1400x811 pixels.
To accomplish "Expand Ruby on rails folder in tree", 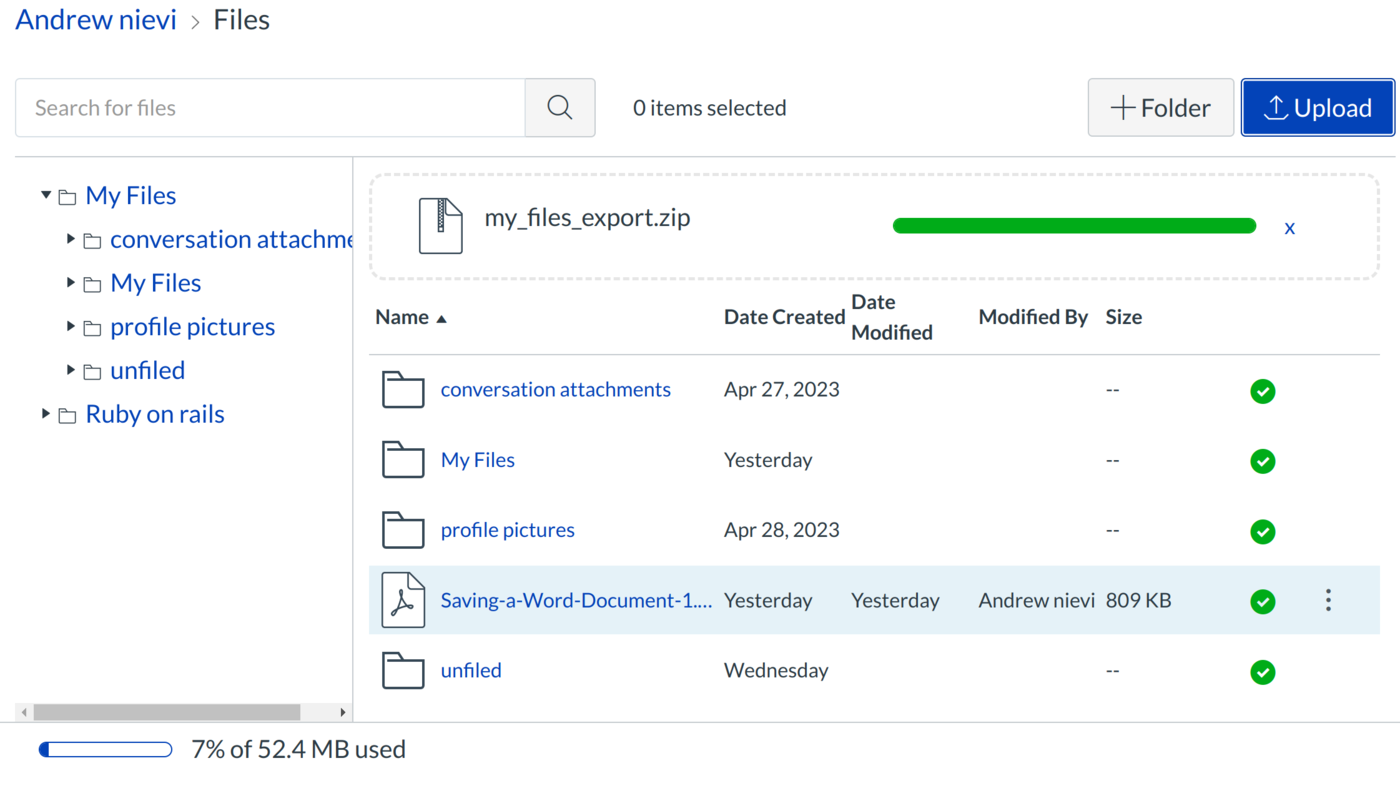I will 46,414.
